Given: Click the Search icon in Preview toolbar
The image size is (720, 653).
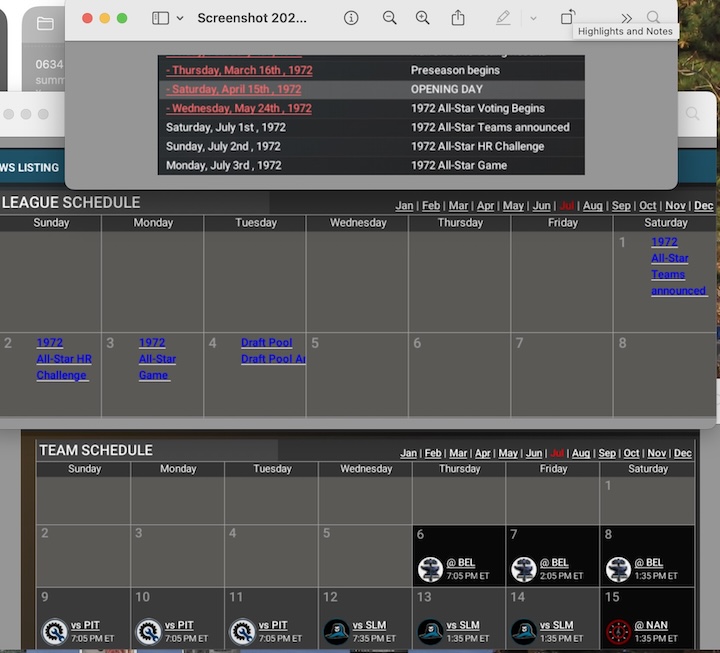Looking at the screenshot, I should pos(653,18).
